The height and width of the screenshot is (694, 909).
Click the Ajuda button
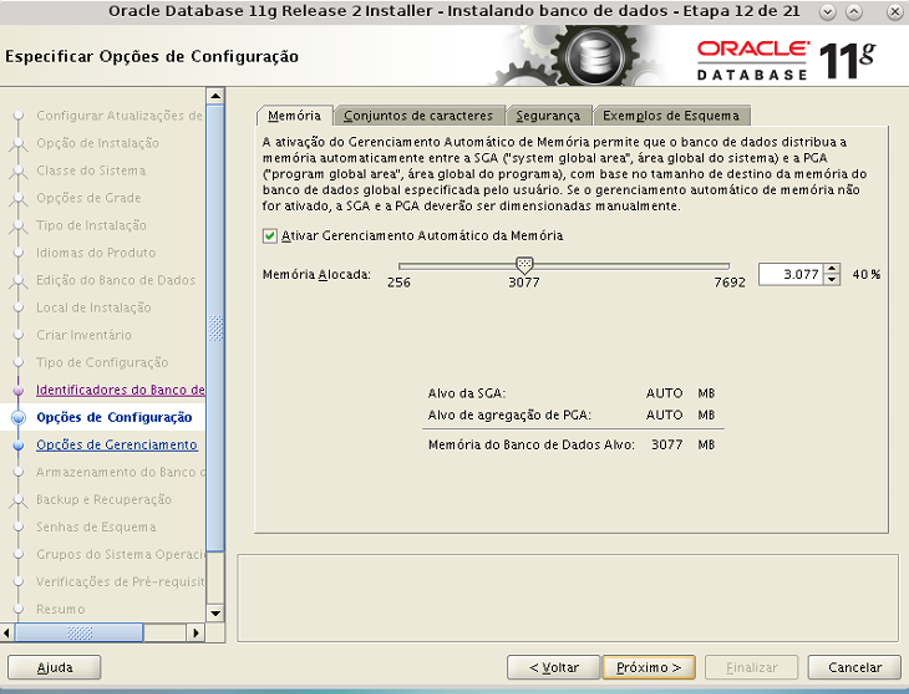(x=54, y=667)
